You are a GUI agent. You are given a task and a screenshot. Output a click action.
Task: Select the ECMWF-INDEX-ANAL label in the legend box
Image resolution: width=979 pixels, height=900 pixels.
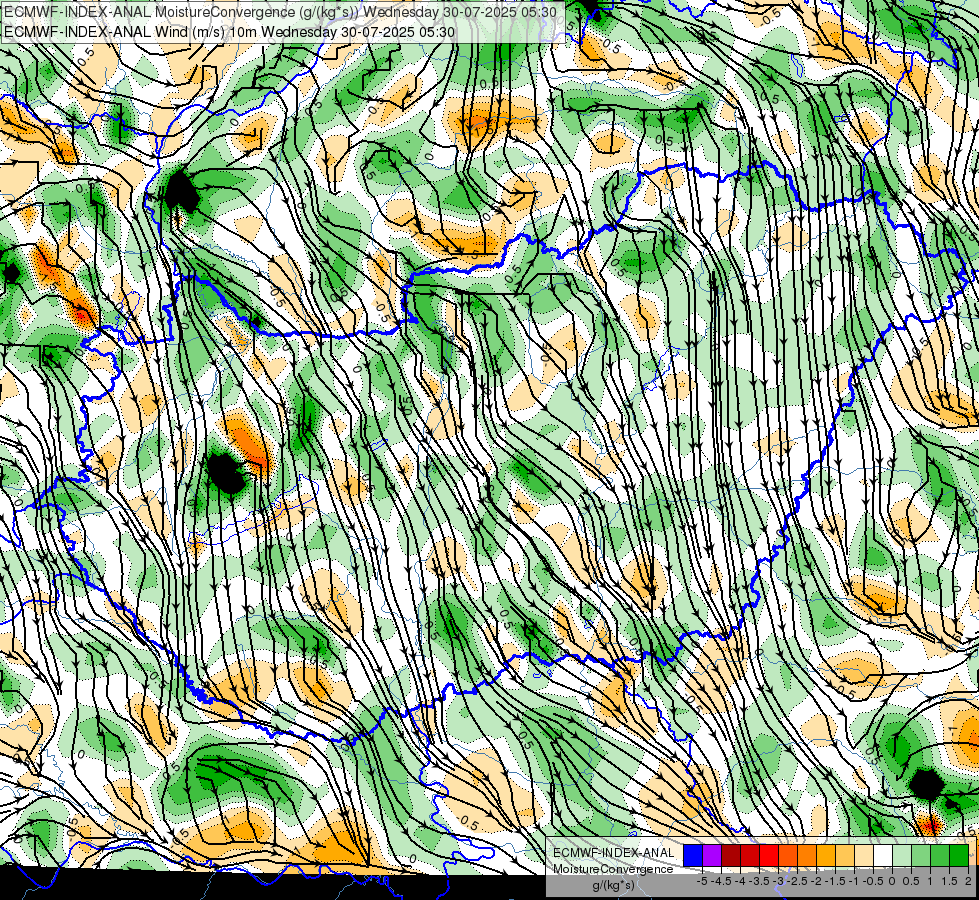point(613,853)
